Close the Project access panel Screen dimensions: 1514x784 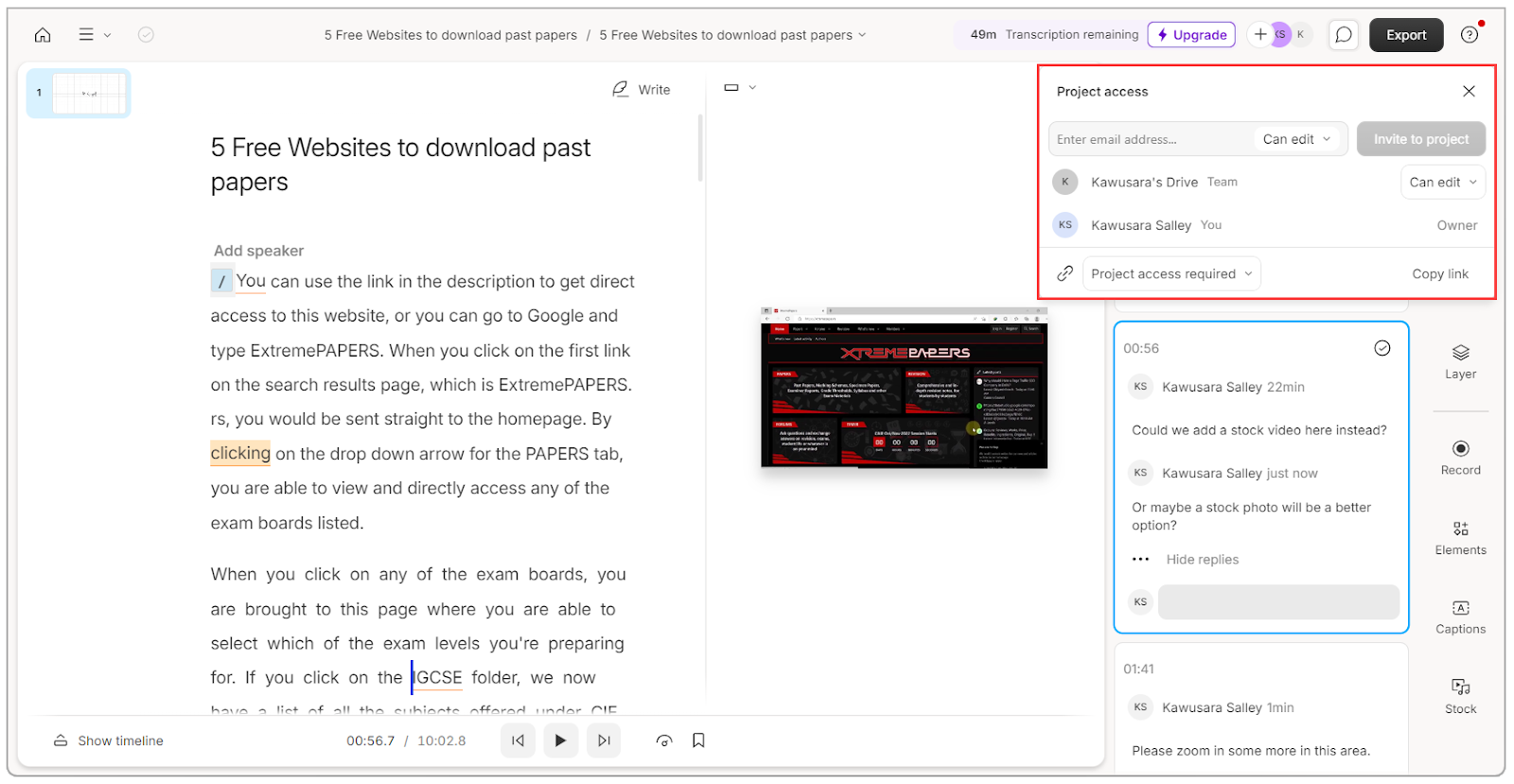(x=1469, y=91)
